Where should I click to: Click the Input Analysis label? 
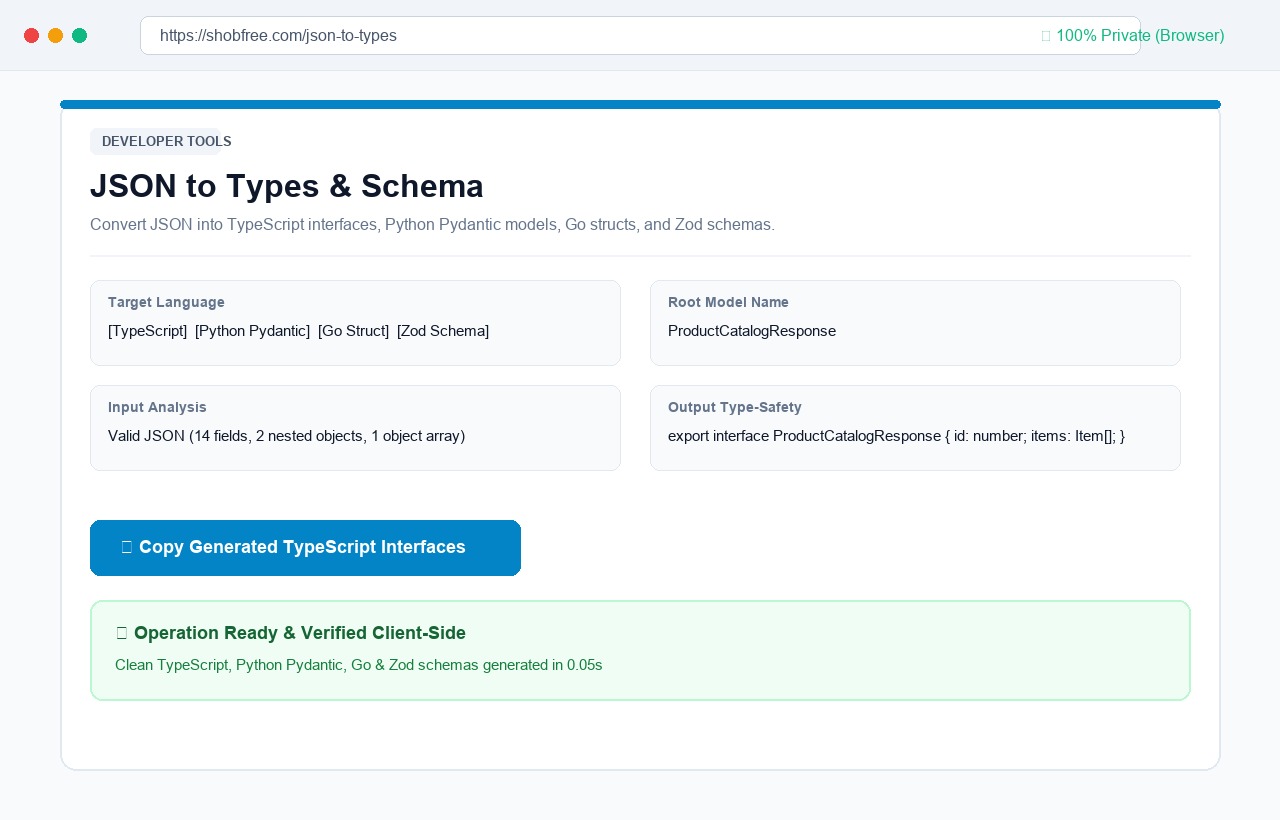click(x=157, y=407)
